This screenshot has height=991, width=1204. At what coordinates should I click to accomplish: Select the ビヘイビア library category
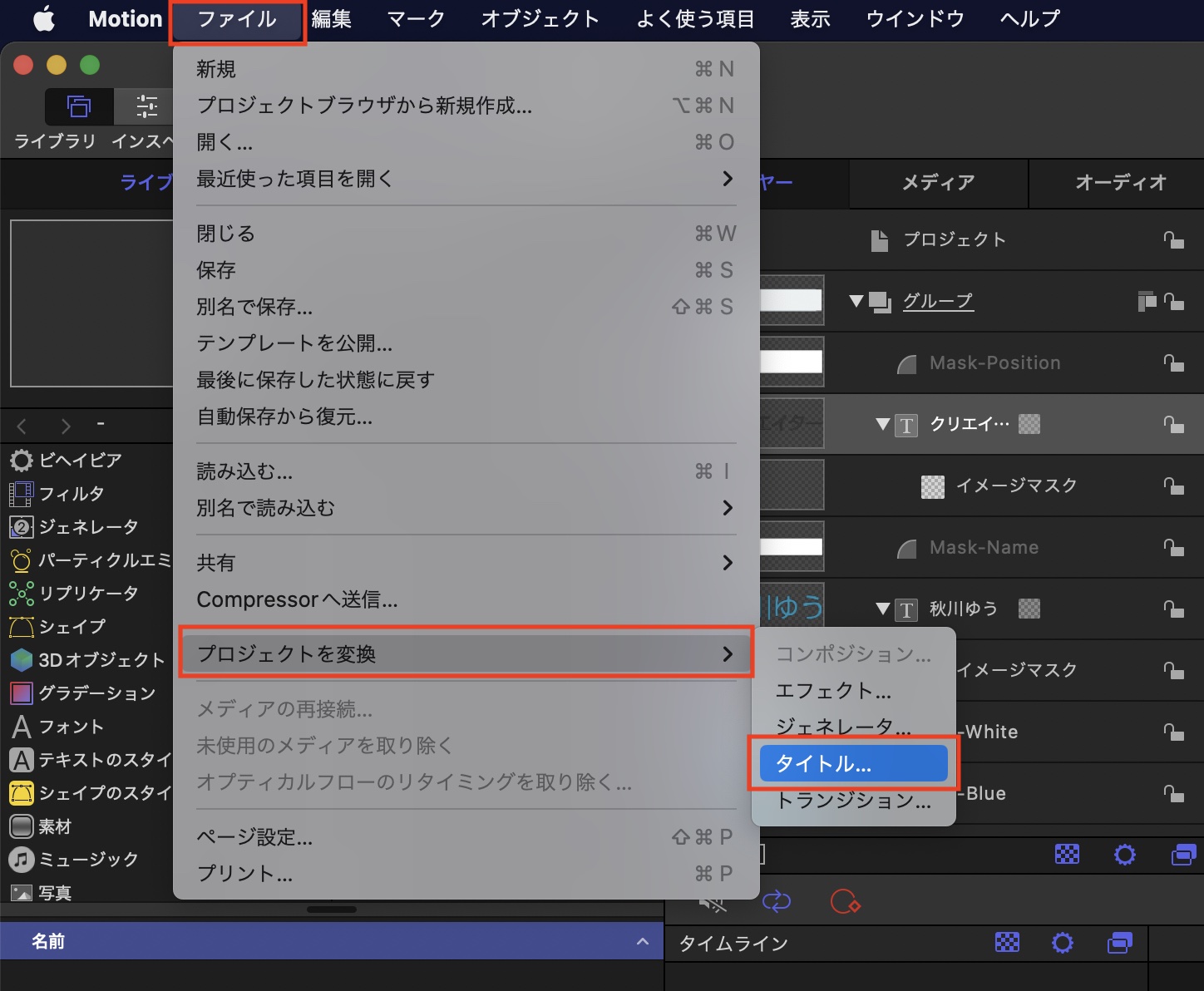86,460
